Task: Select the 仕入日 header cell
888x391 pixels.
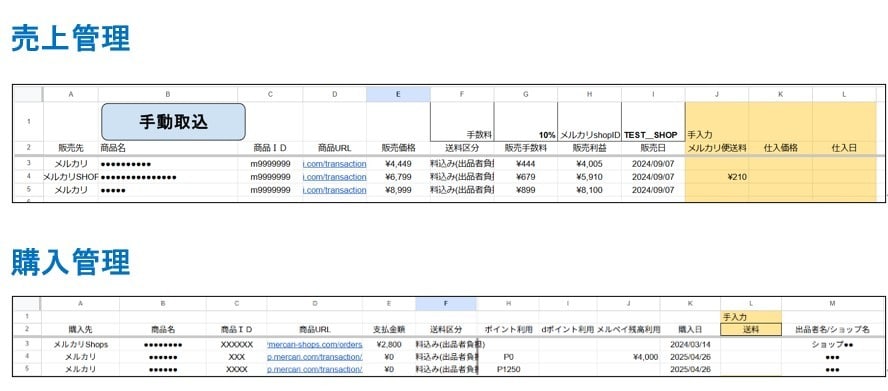Action: (844, 148)
